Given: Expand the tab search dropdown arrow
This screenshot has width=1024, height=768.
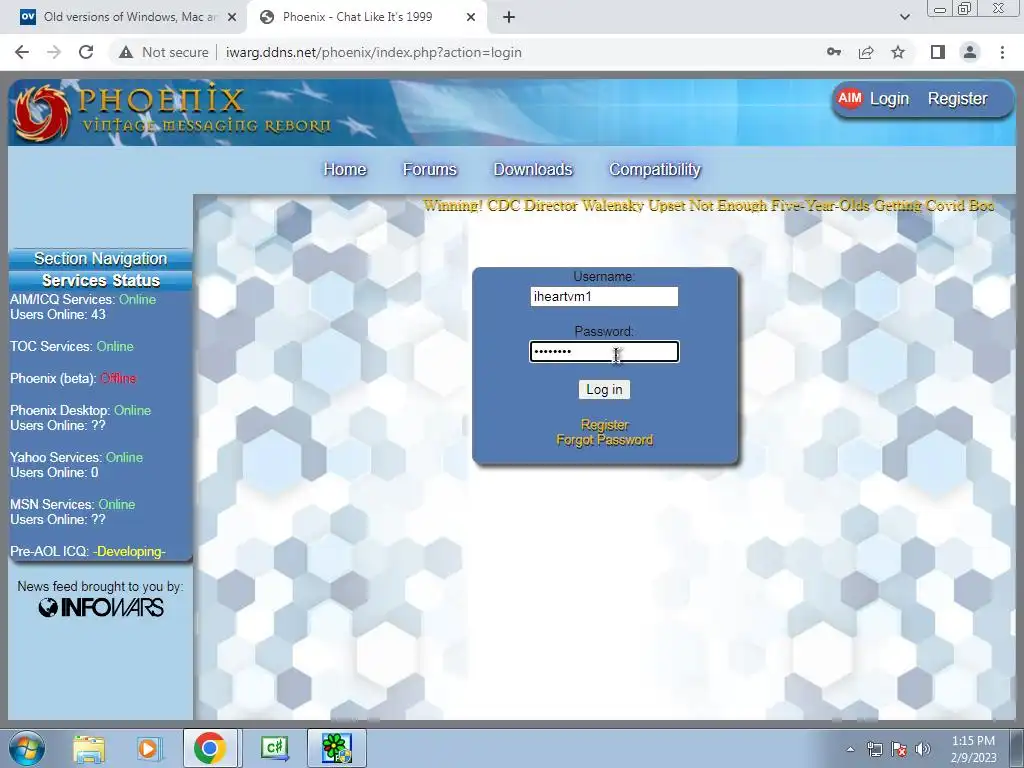Looking at the screenshot, I should 904,17.
